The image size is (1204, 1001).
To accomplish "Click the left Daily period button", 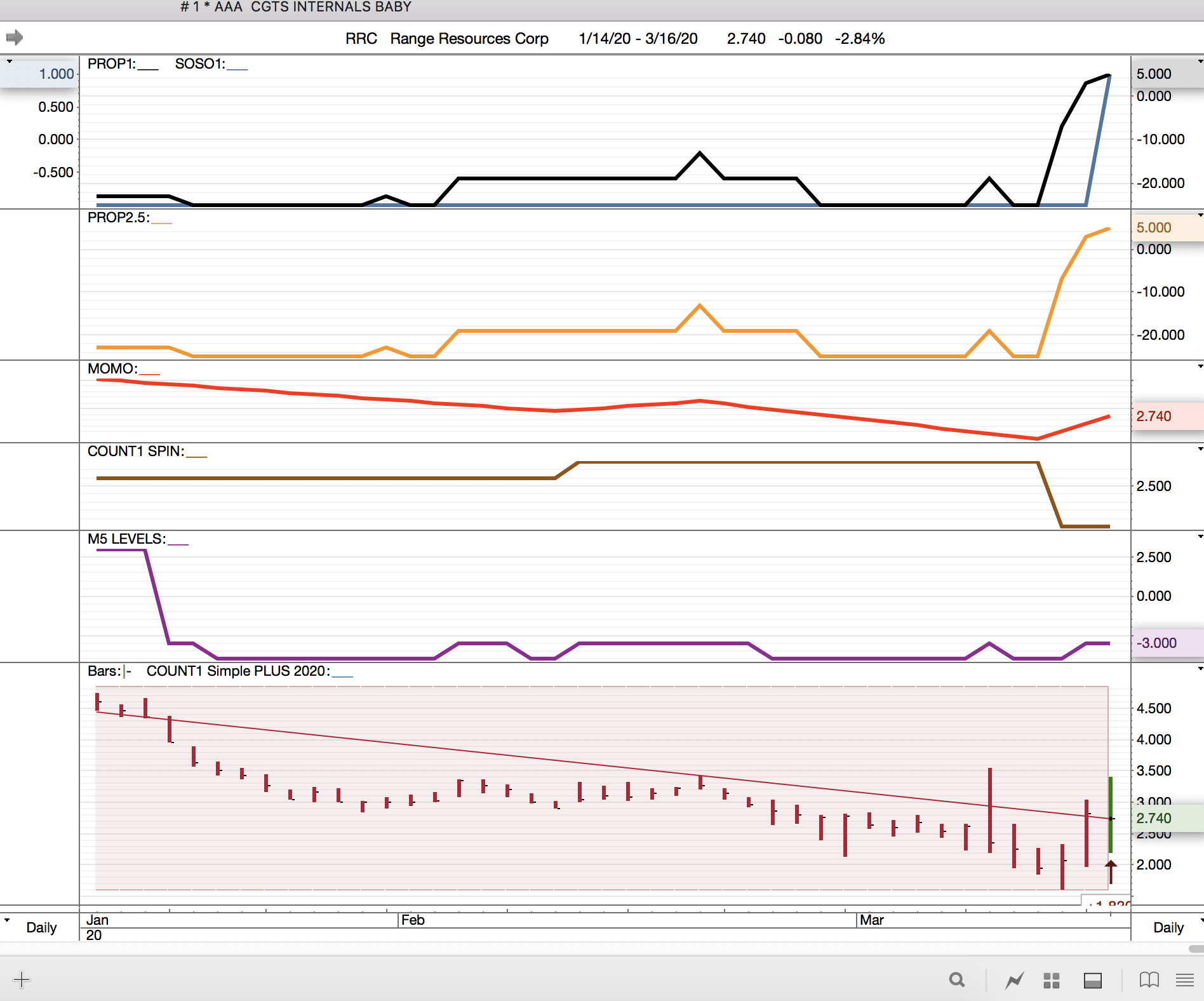I will click(41, 927).
